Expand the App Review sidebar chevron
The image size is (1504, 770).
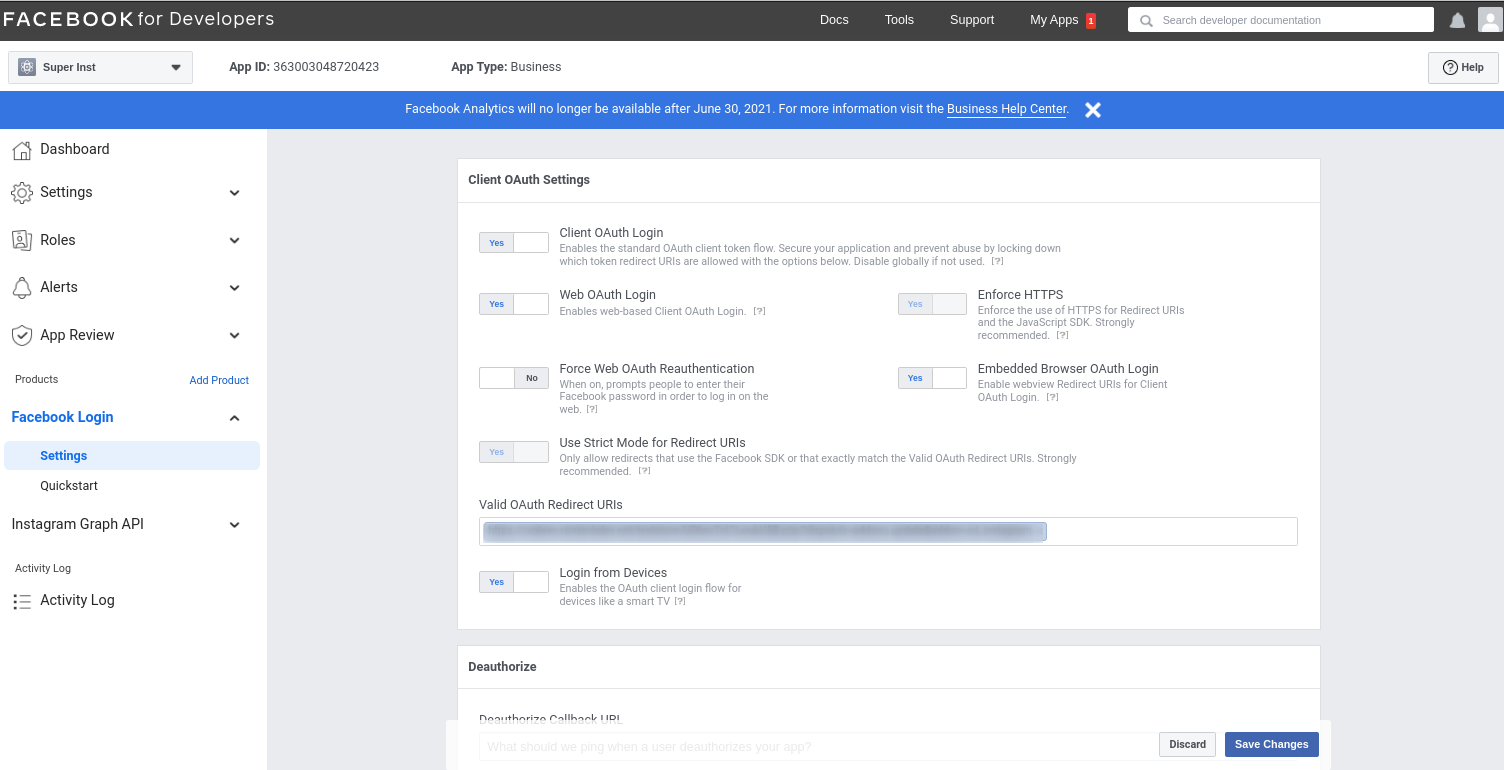[235, 336]
